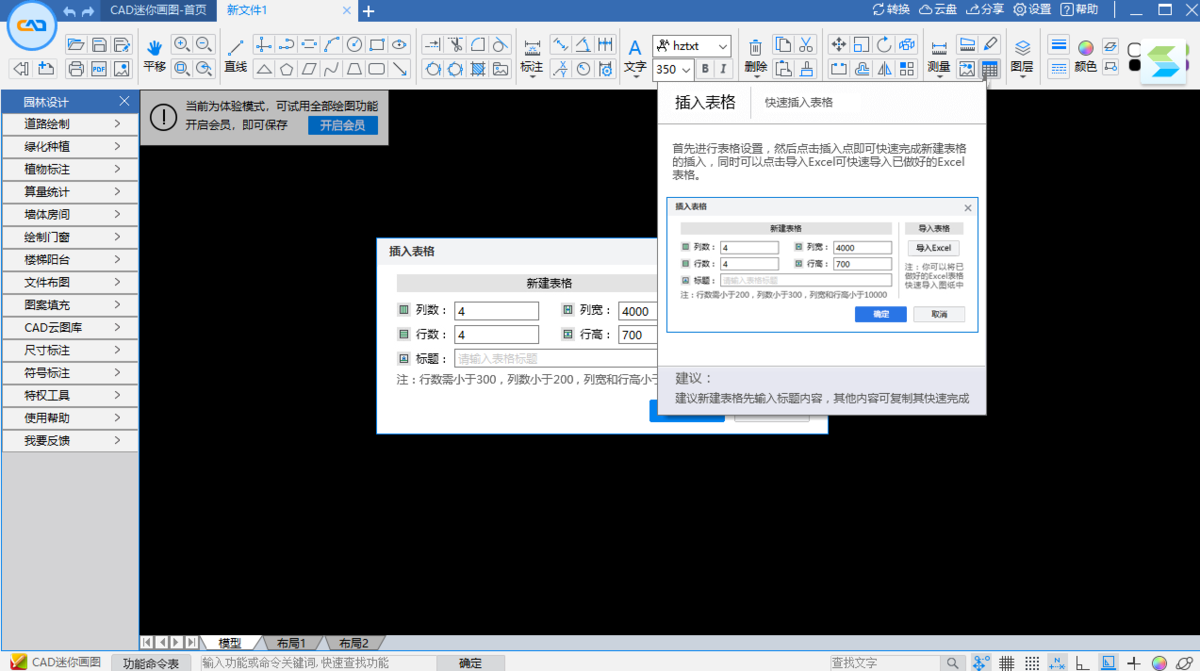This screenshot has width=1200, height=671.
Task: Click the black color swatch in toolbar
Action: [1135, 65]
